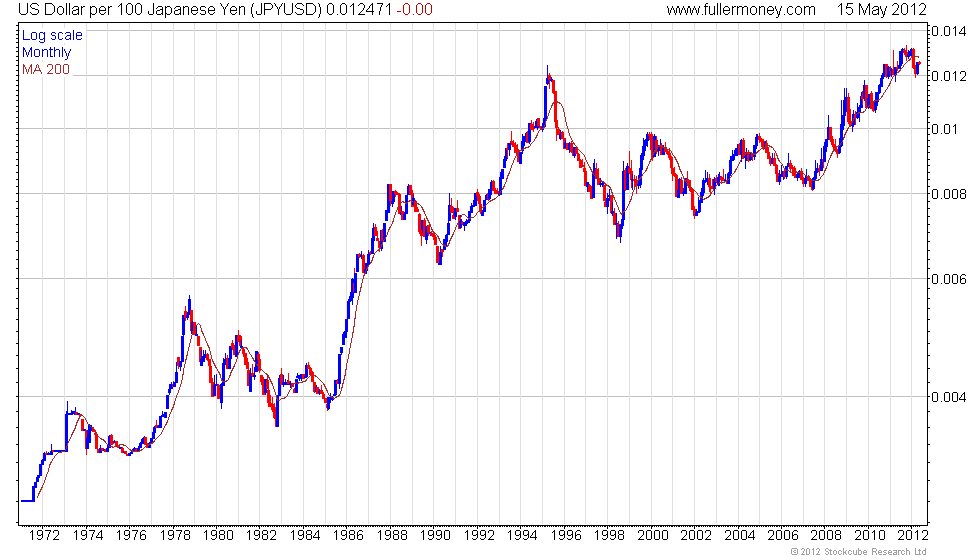Click the 0.004 y-axis label
This screenshot has height=560, width=980.
(949, 398)
